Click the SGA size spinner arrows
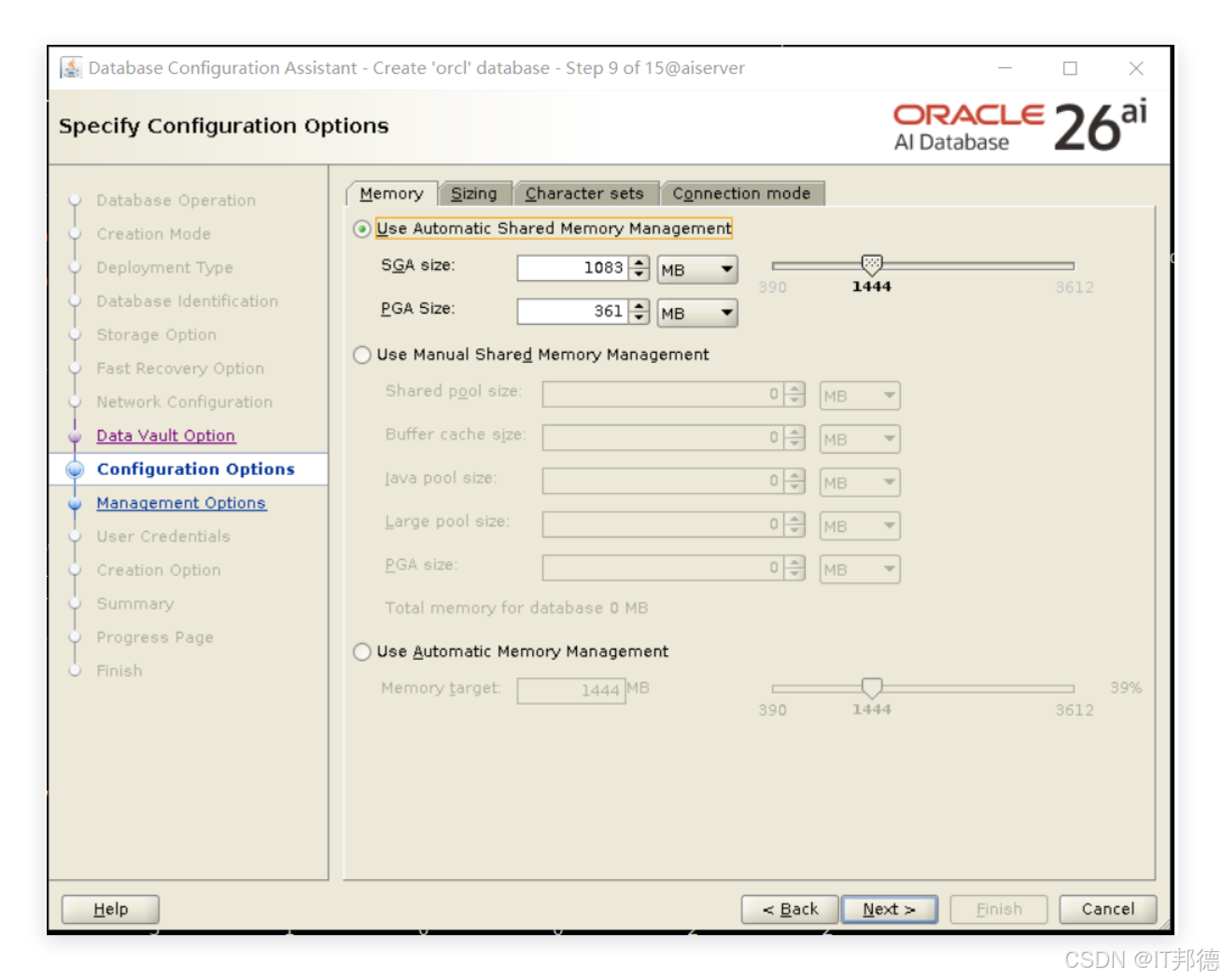 point(639,268)
